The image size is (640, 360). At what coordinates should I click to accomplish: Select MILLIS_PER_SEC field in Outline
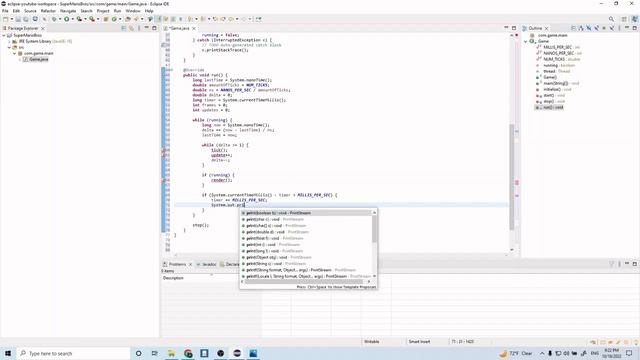click(558, 47)
